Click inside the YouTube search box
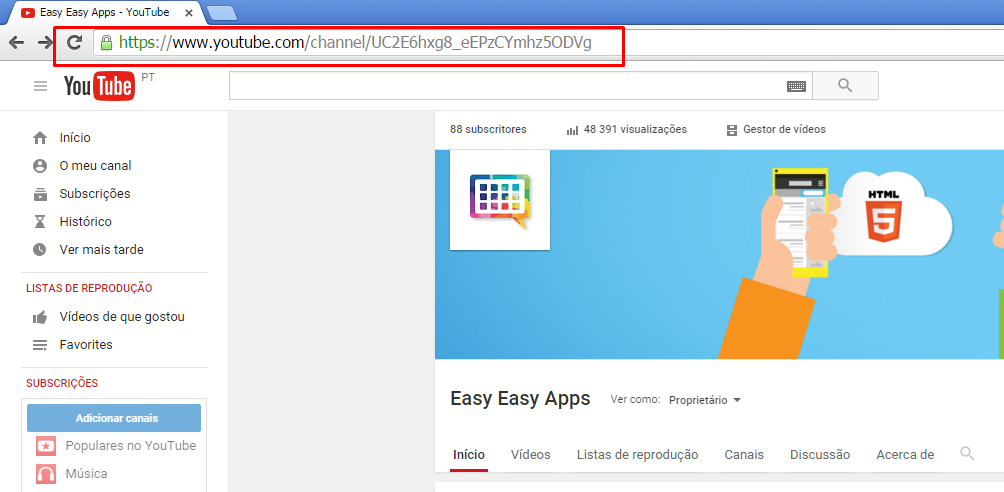 pyautogui.click(x=521, y=86)
